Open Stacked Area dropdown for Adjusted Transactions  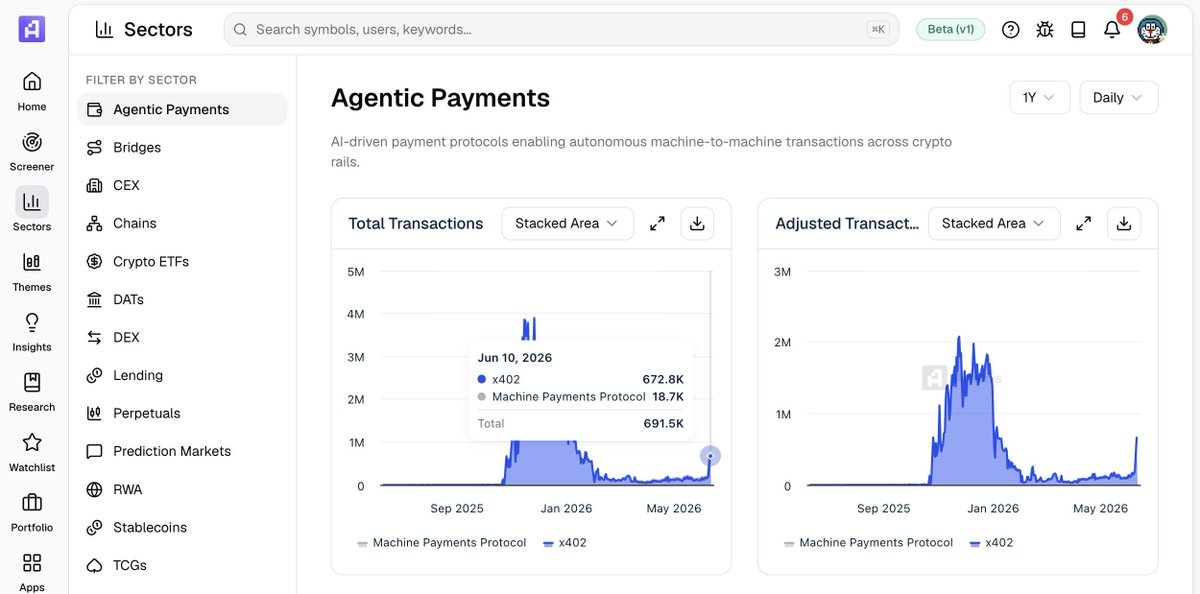(994, 223)
